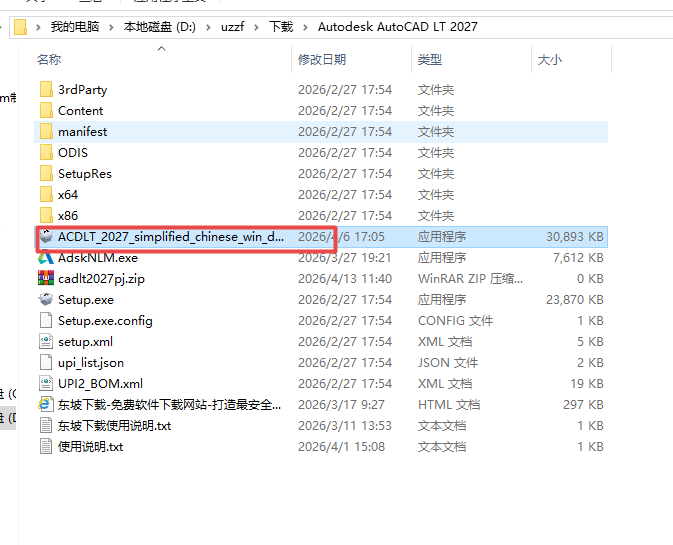
Task: Select the SetupRes folder icon
Action: (46, 174)
